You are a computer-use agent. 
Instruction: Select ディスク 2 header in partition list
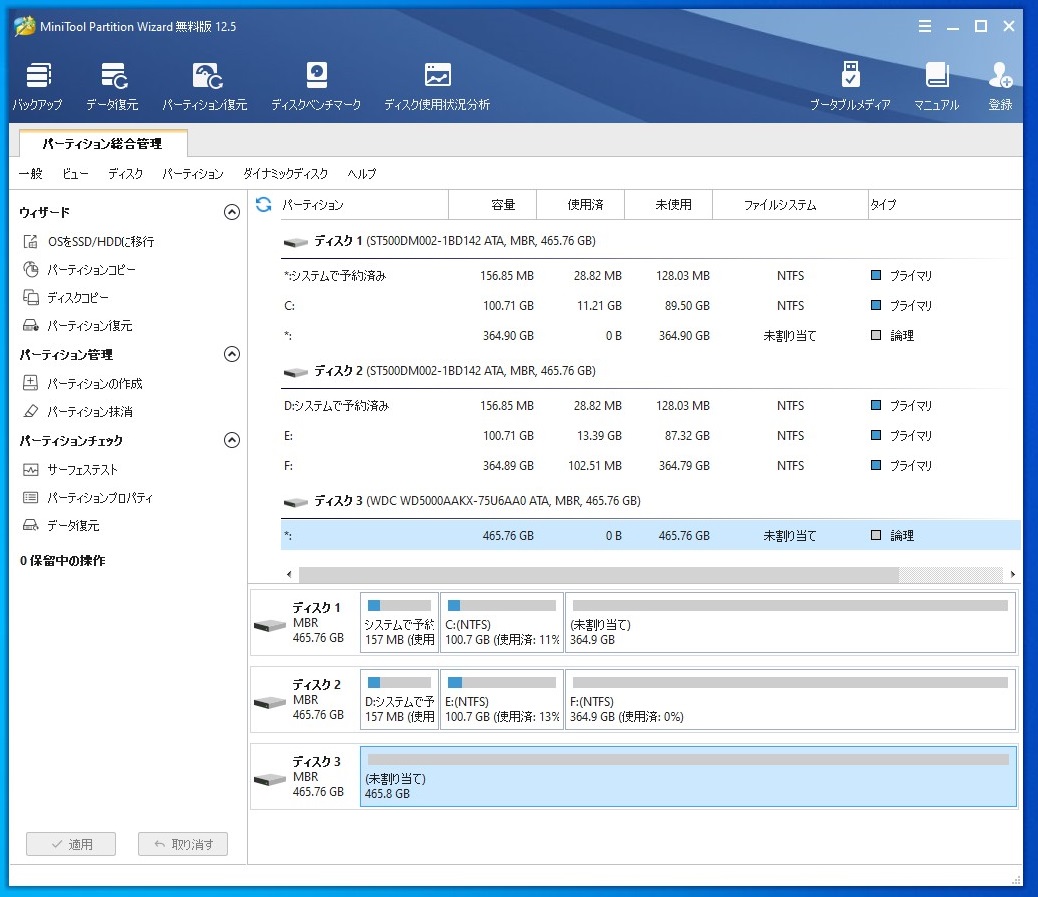440,371
